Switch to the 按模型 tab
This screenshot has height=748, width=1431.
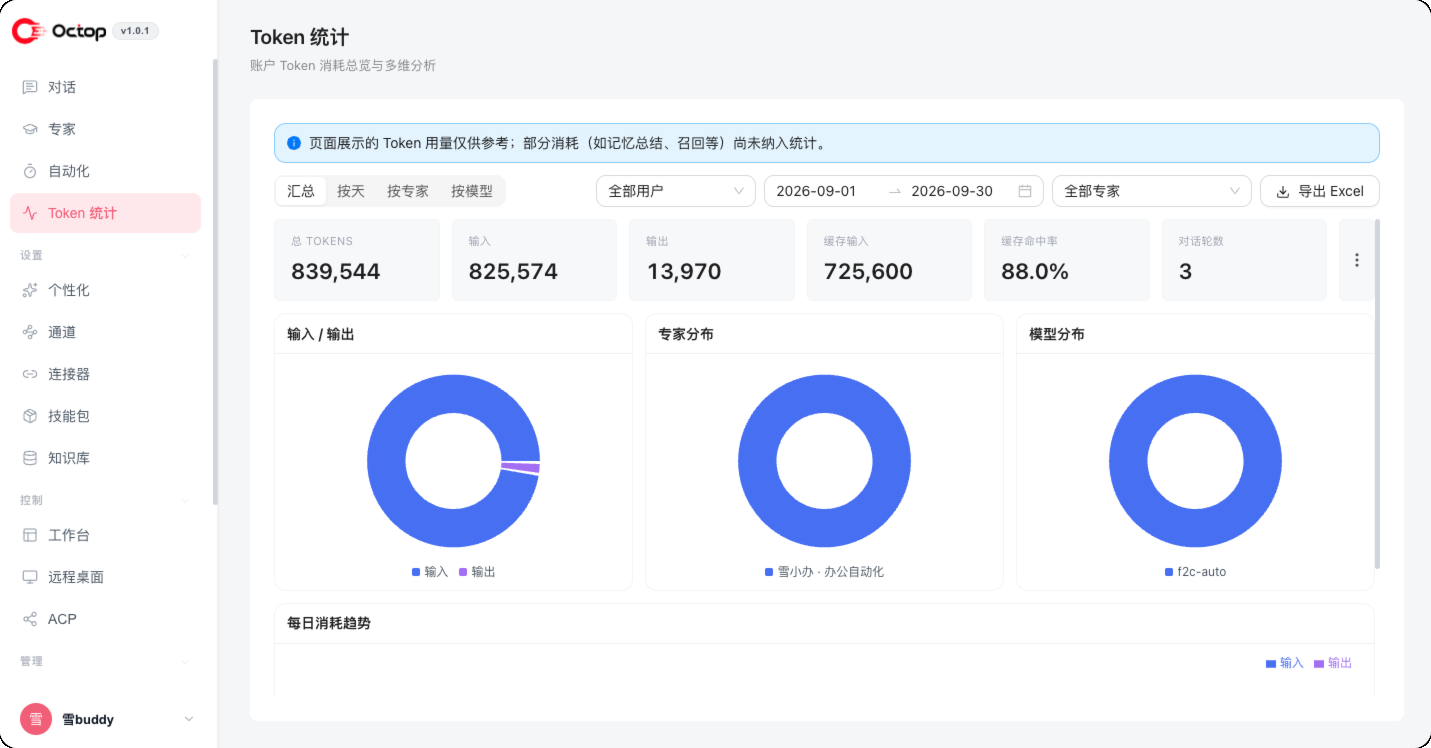472,191
